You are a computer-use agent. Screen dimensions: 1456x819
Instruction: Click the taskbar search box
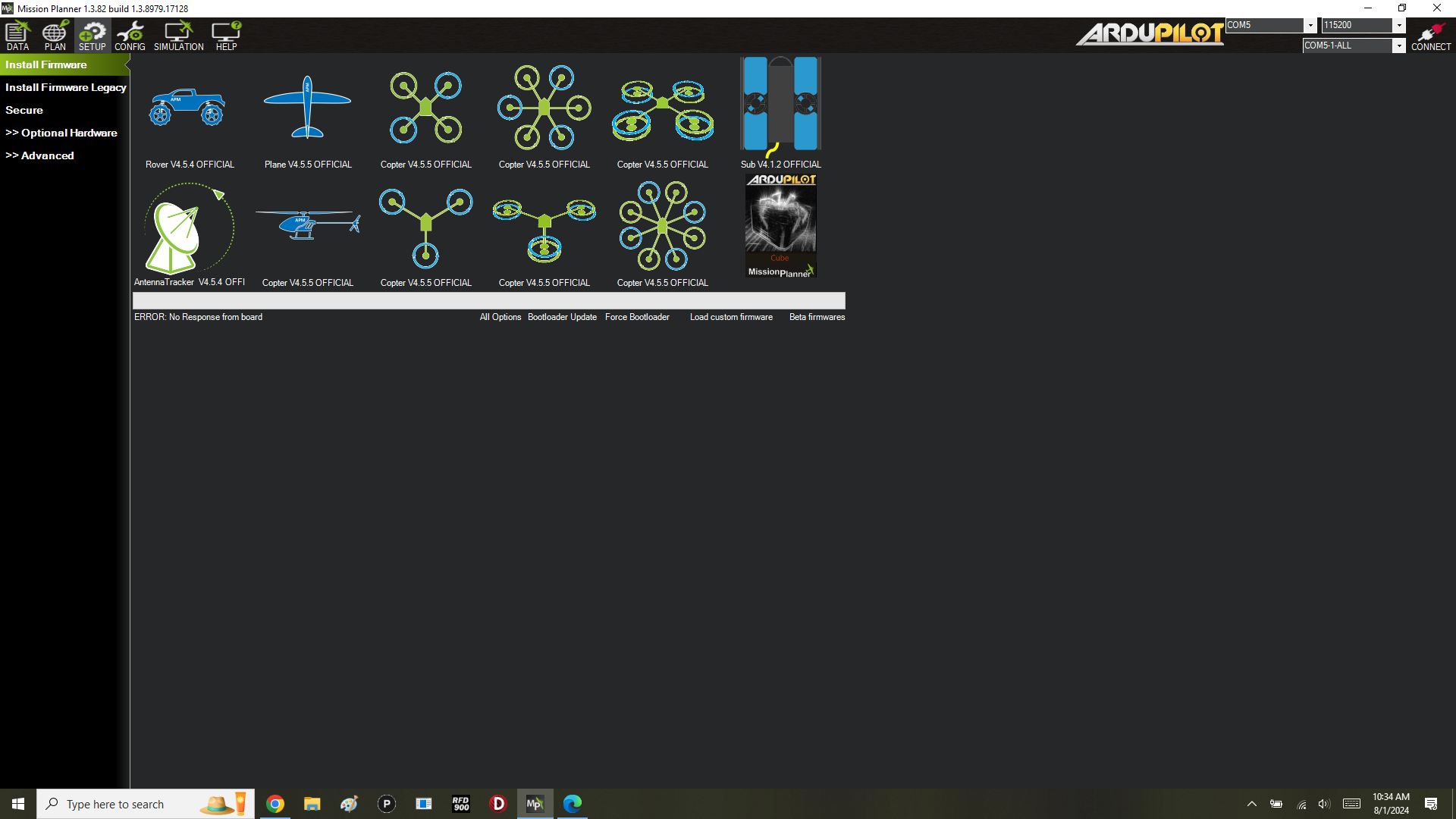click(146, 804)
